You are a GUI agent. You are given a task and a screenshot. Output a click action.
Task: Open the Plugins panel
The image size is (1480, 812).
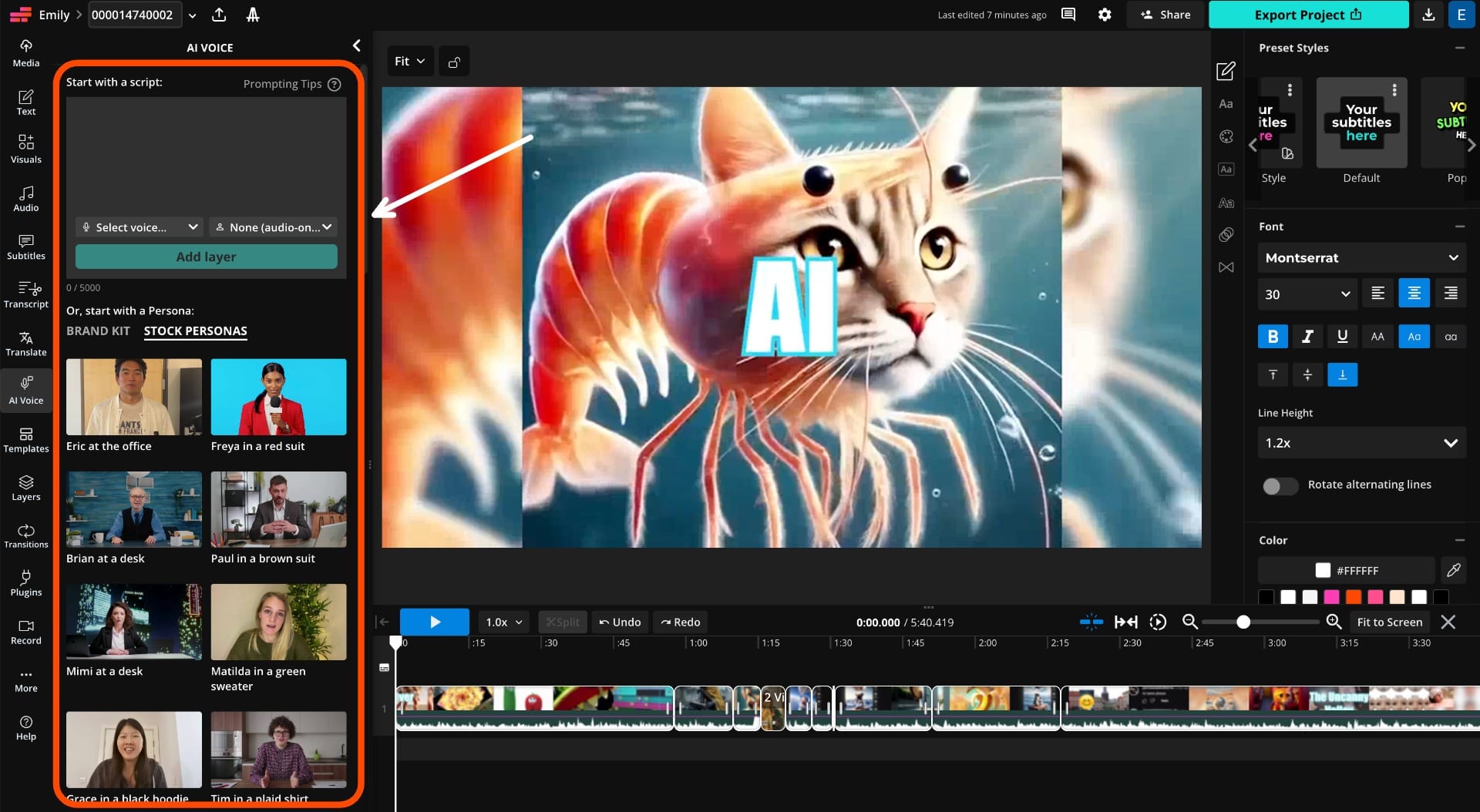25,583
